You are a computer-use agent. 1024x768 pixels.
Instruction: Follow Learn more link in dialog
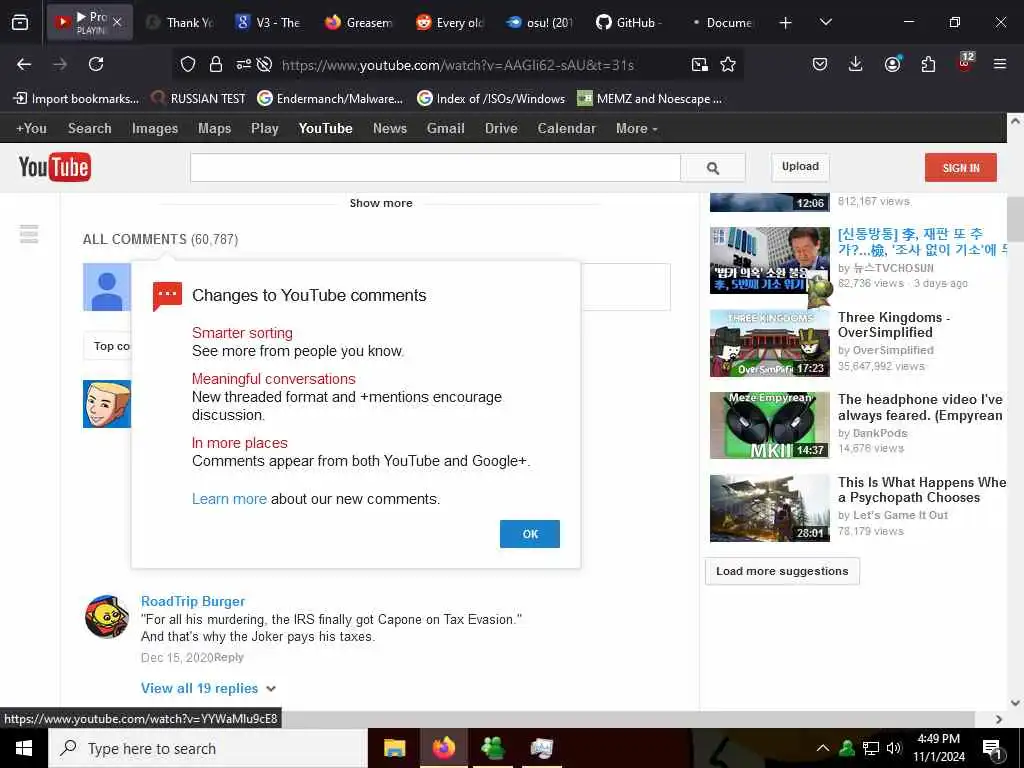point(229,499)
